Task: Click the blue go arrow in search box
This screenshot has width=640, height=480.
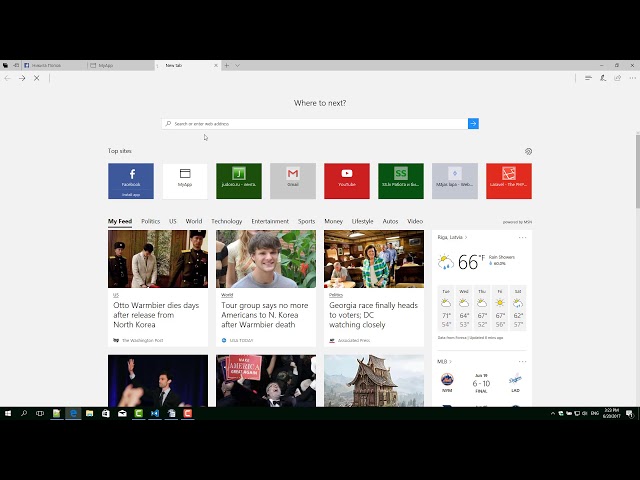Action: click(x=473, y=124)
